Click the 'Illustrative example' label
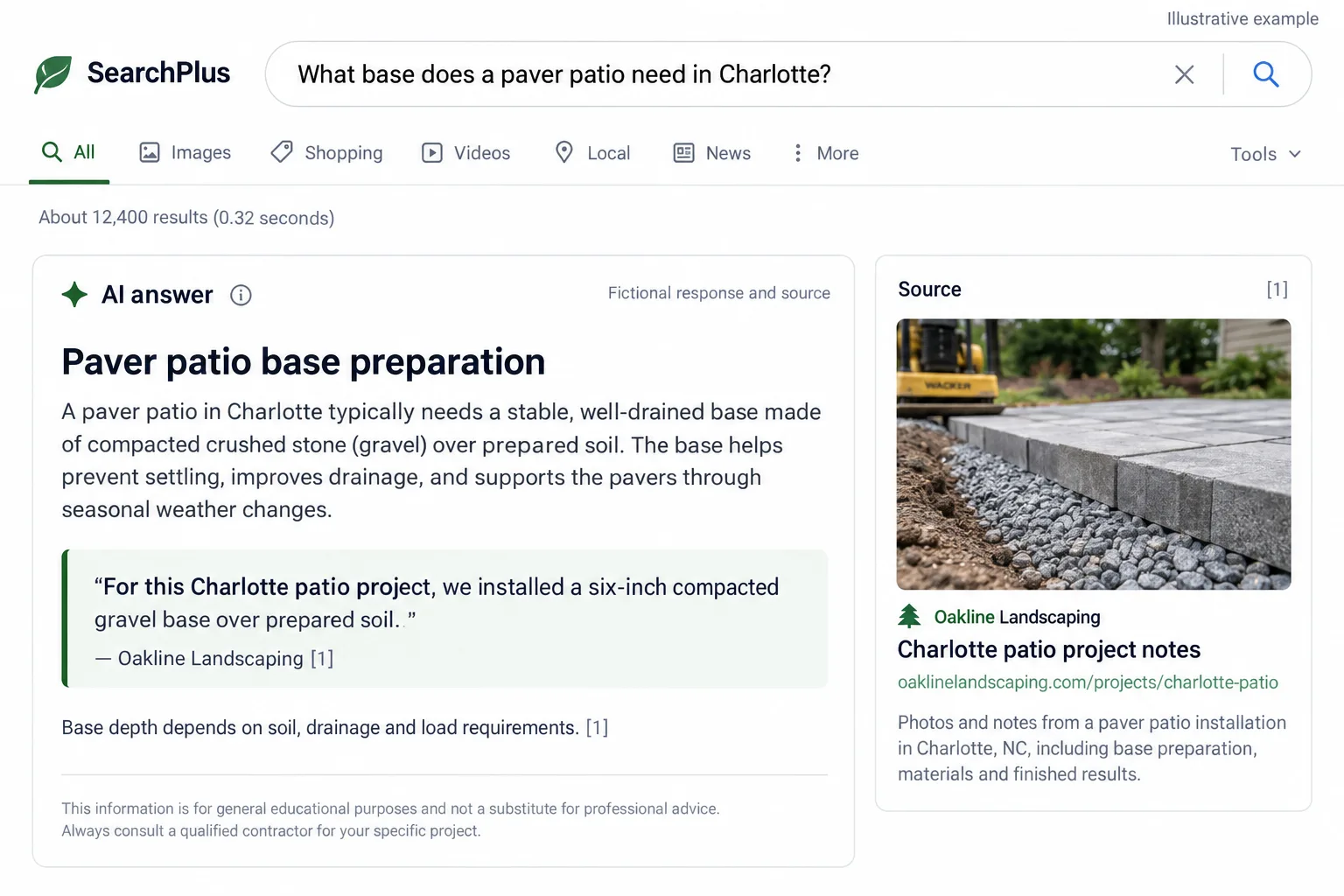The width and height of the screenshot is (1344, 896). click(x=1242, y=18)
